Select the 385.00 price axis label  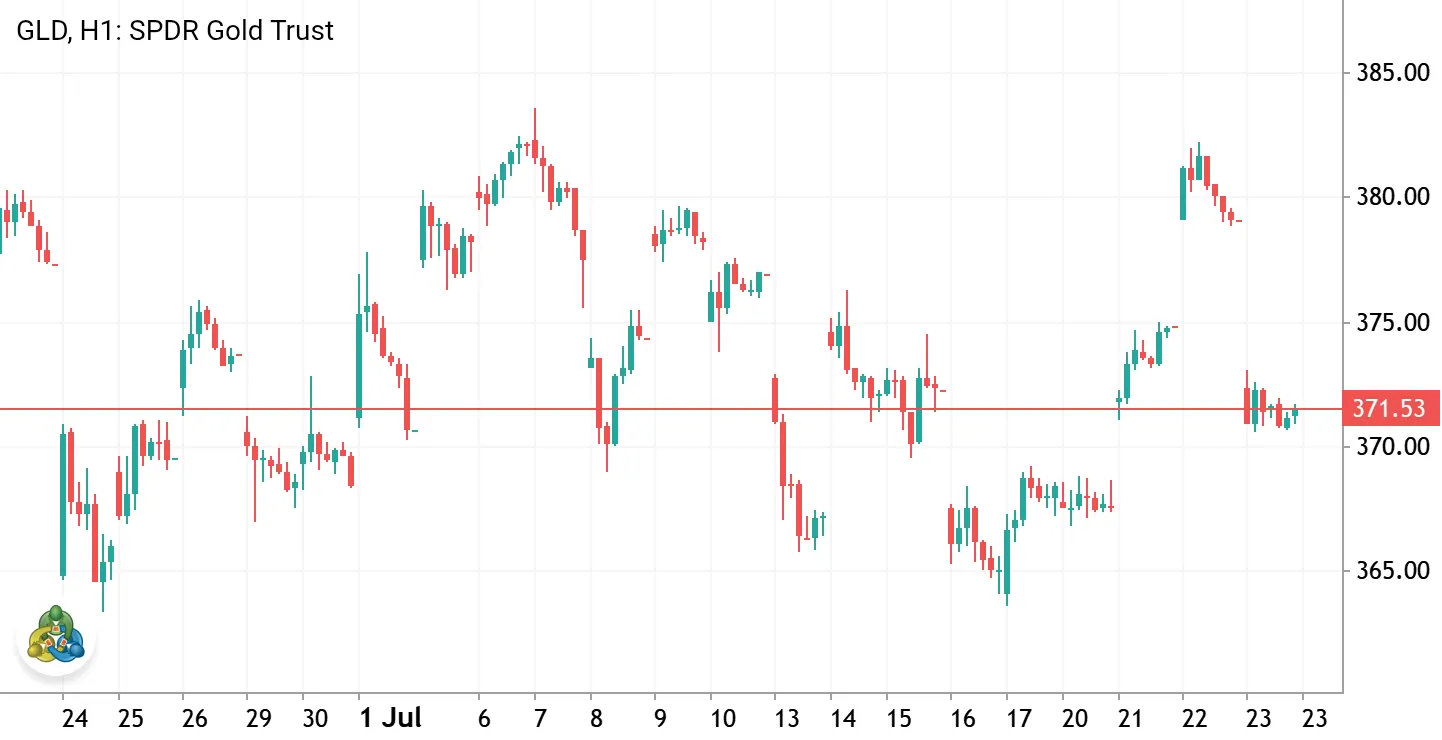click(1391, 73)
